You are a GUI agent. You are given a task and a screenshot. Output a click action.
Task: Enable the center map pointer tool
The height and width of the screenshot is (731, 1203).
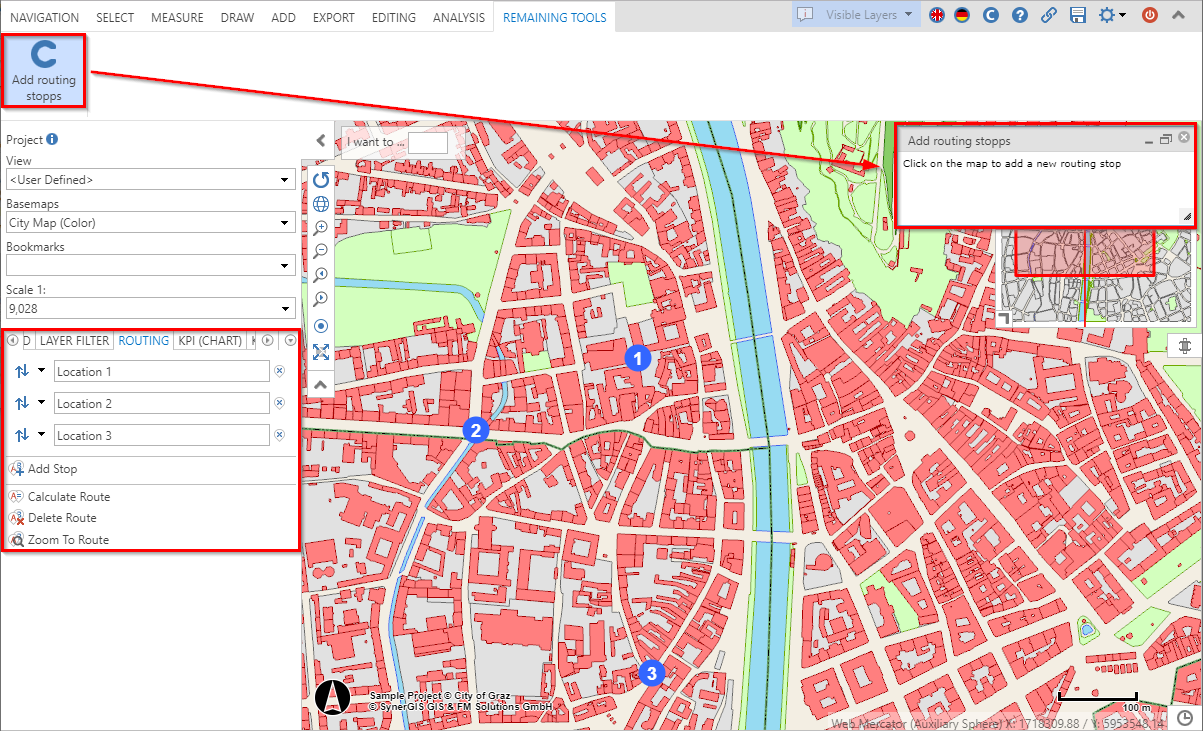pyautogui.click(x=320, y=325)
